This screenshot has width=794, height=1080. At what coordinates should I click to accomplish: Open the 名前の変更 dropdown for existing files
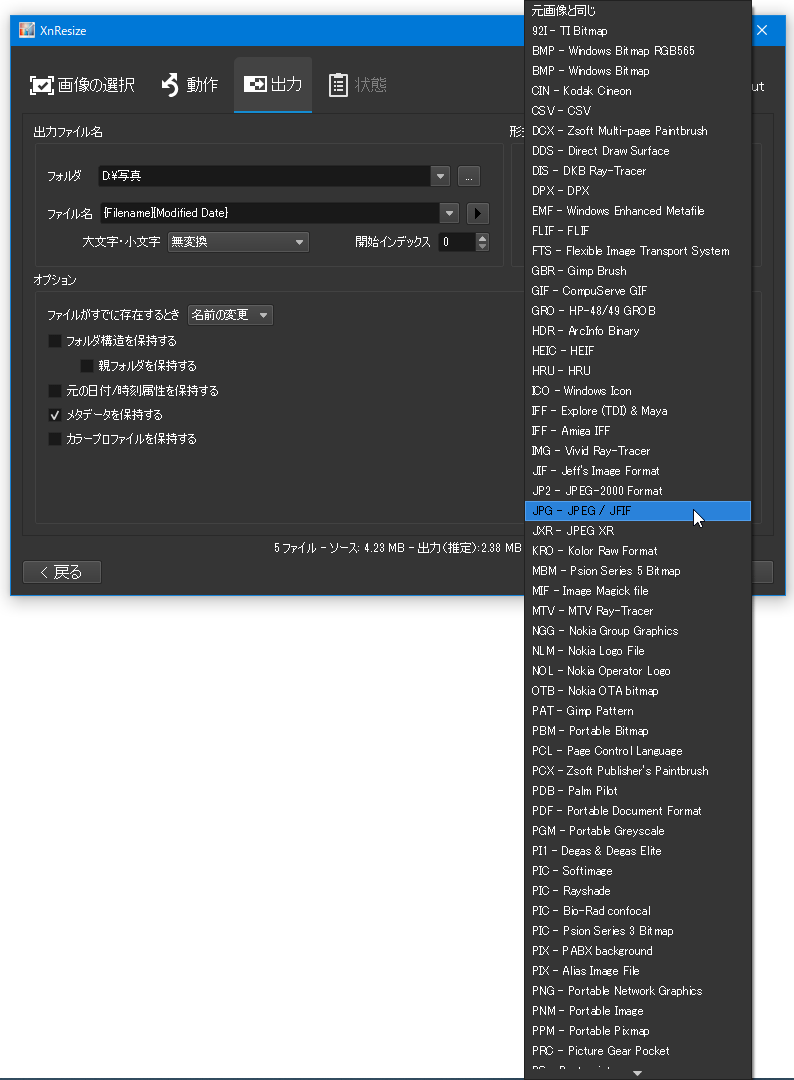pos(230,315)
